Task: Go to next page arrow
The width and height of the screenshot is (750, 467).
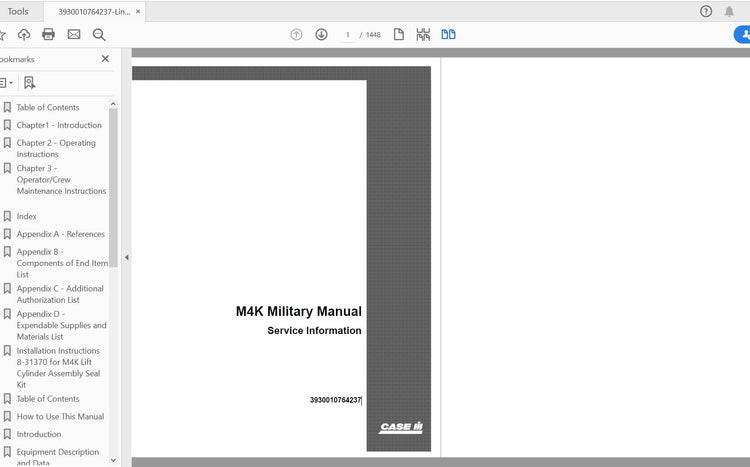Action: (321, 34)
